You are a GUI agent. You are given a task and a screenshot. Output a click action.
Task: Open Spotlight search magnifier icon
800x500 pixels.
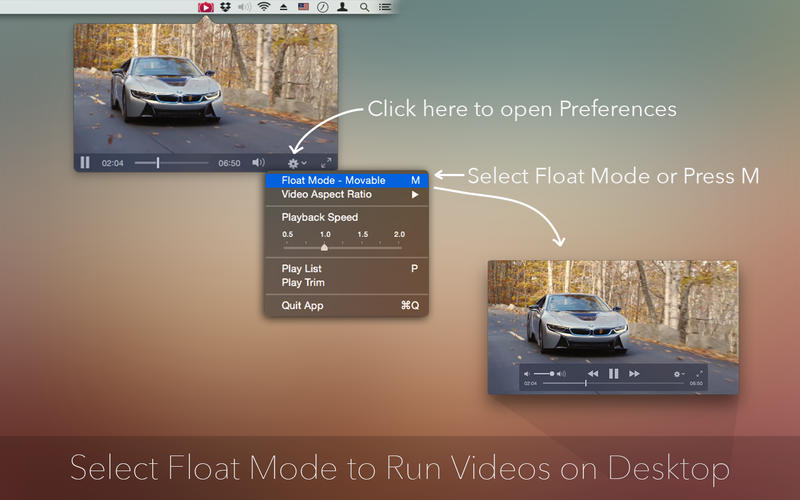(x=364, y=7)
